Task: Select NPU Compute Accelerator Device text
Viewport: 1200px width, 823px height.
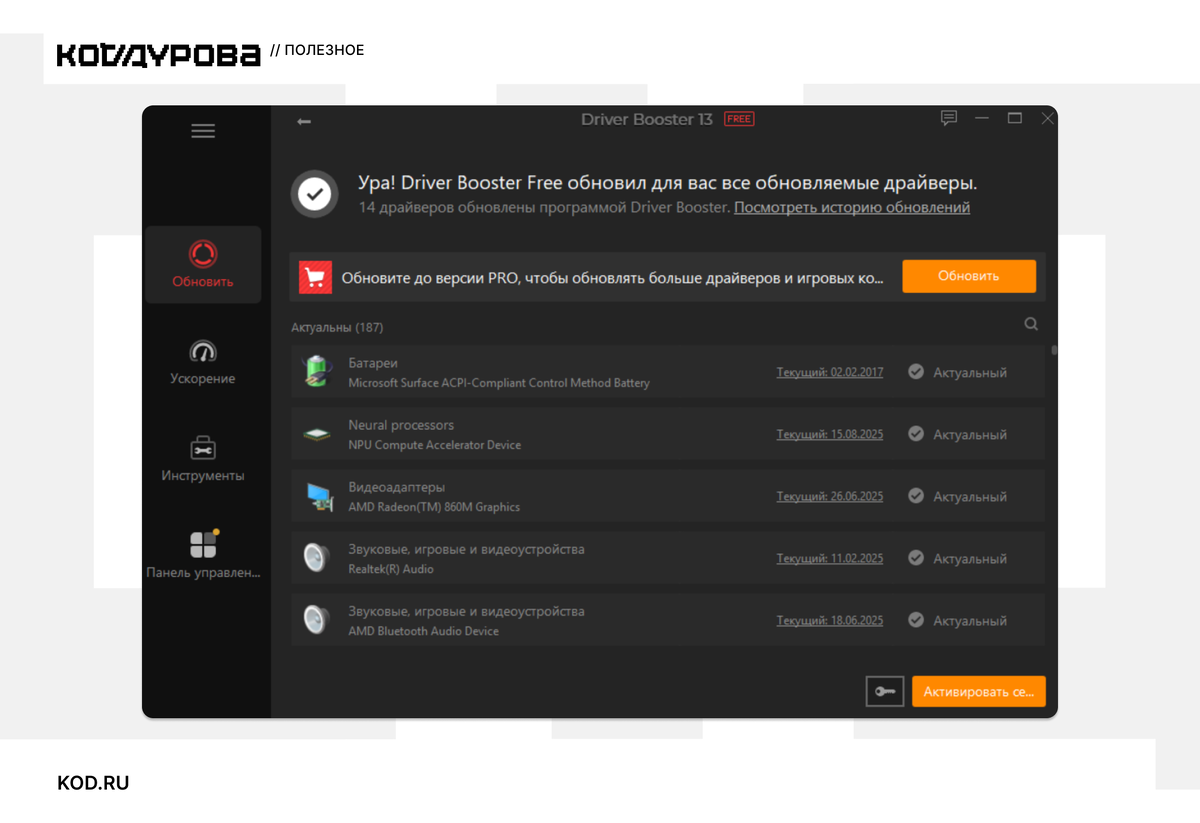Action: pyautogui.click(x=435, y=445)
